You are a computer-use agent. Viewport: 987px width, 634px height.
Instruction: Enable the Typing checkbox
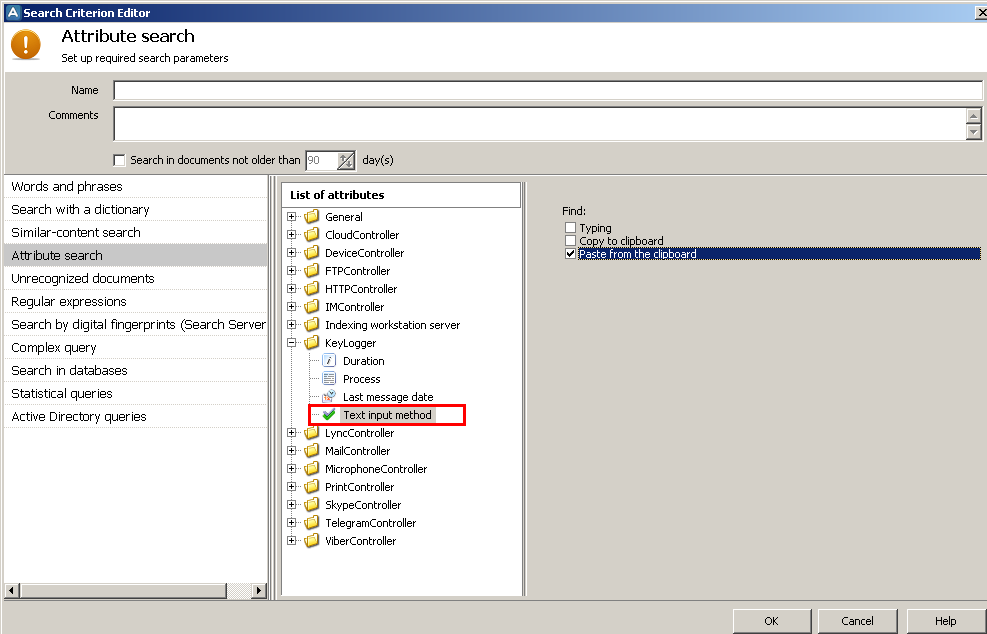click(570, 227)
